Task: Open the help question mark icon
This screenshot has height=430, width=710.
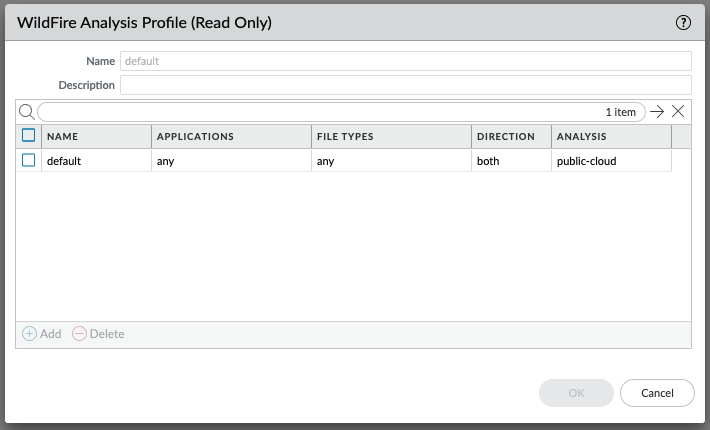Action: tap(684, 21)
